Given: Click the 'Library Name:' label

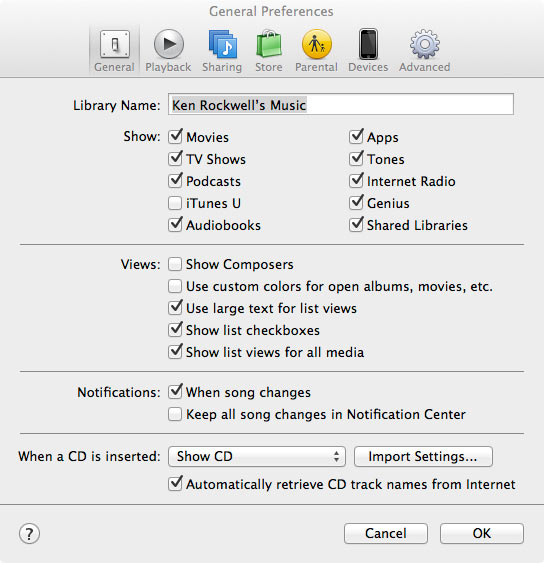Looking at the screenshot, I should (116, 106).
